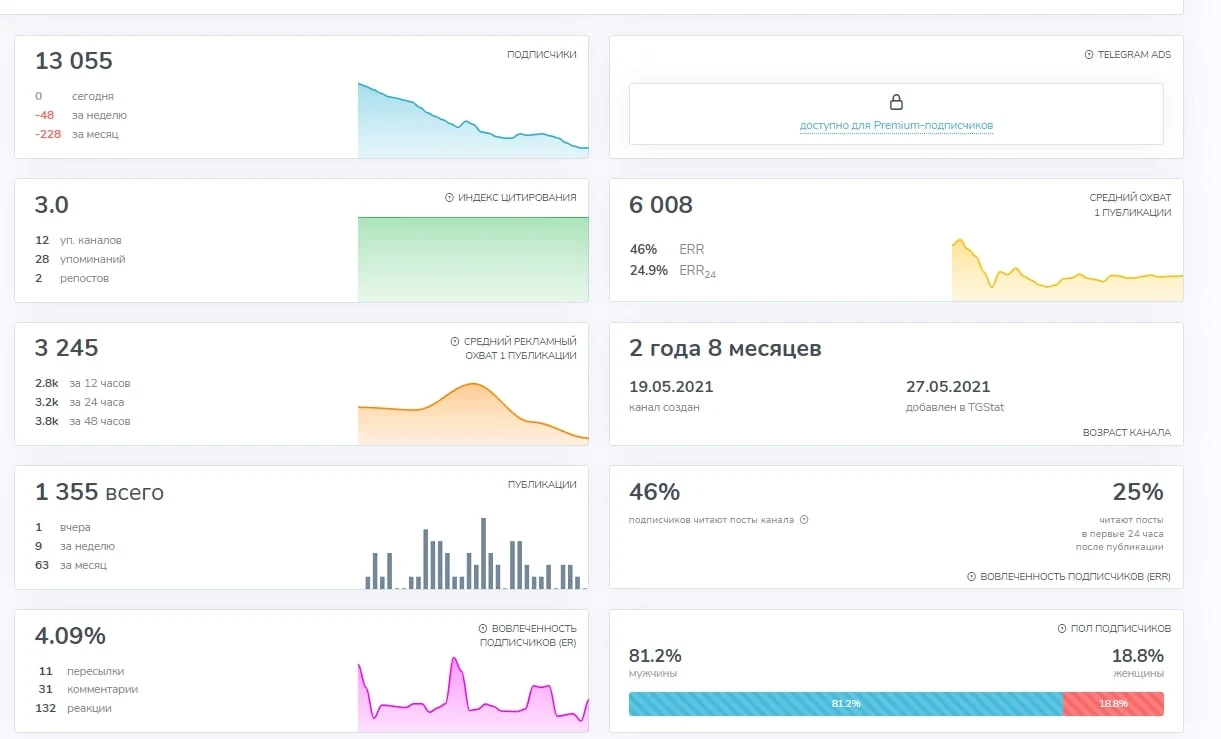Click the engagement rate 4.09%
1221x739 pixels.
point(70,636)
